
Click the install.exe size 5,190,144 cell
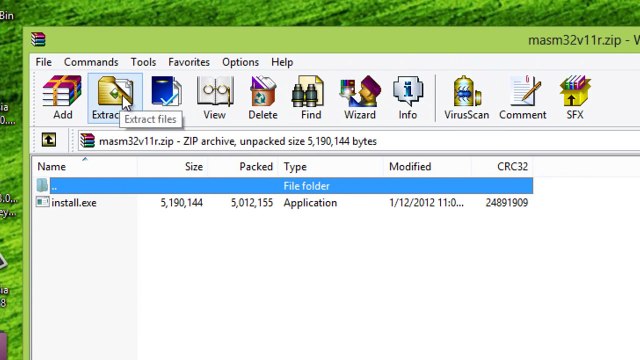(x=182, y=202)
